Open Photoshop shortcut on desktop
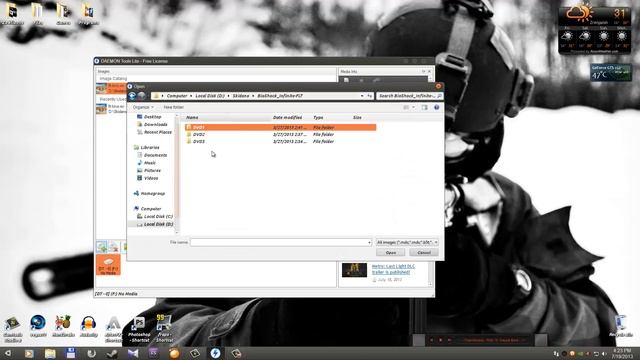 pos(139,329)
